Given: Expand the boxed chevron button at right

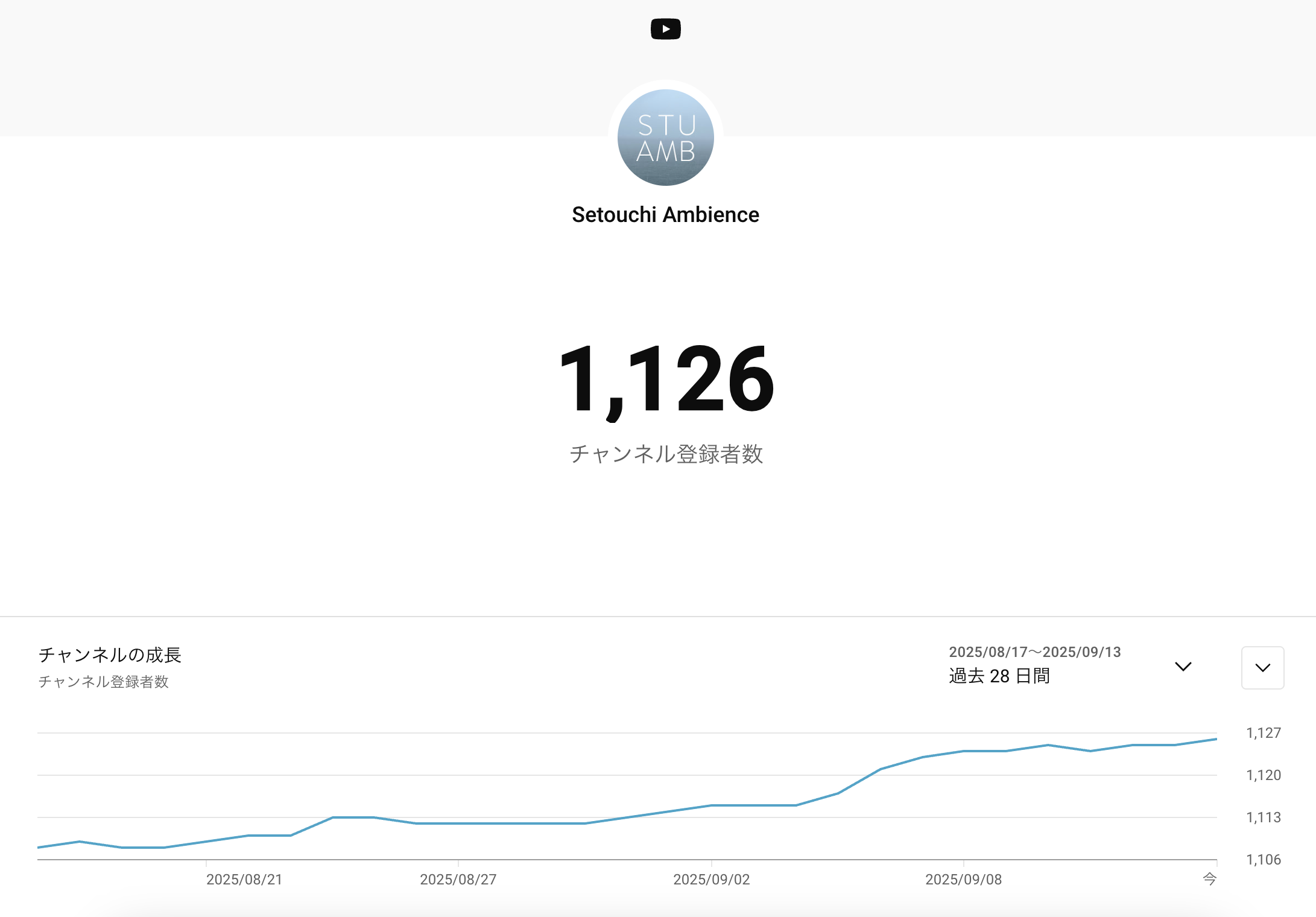Looking at the screenshot, I should click(x=1262, y=668).
